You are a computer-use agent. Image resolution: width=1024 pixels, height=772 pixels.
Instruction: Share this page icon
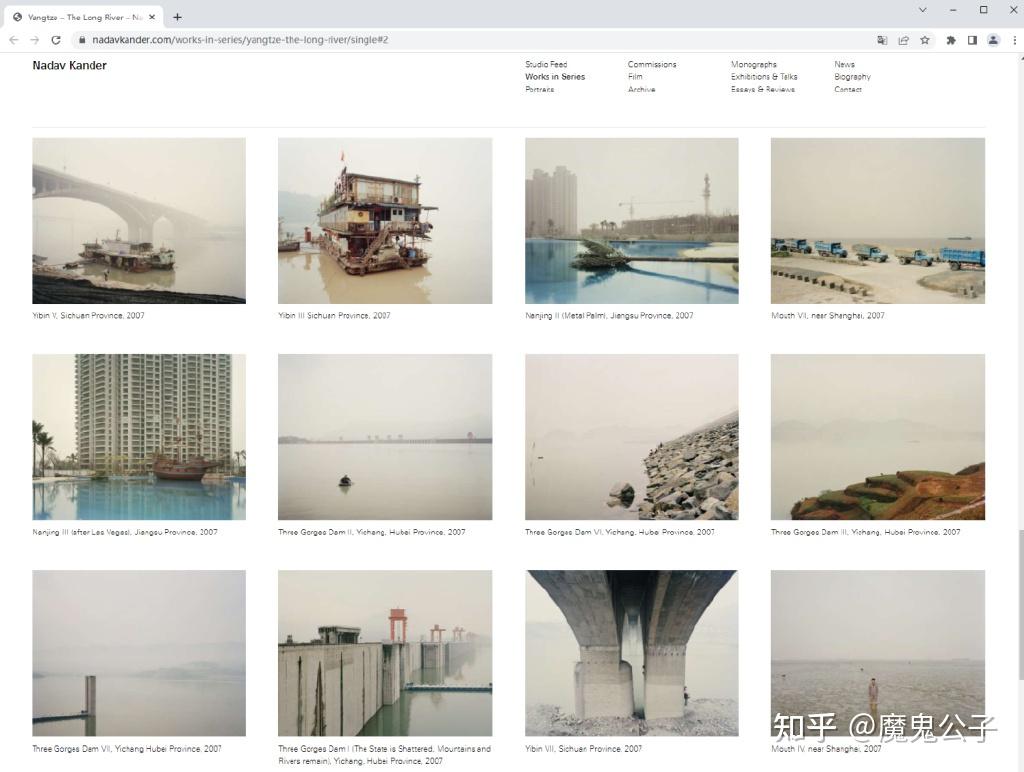(x=904, y=40)
